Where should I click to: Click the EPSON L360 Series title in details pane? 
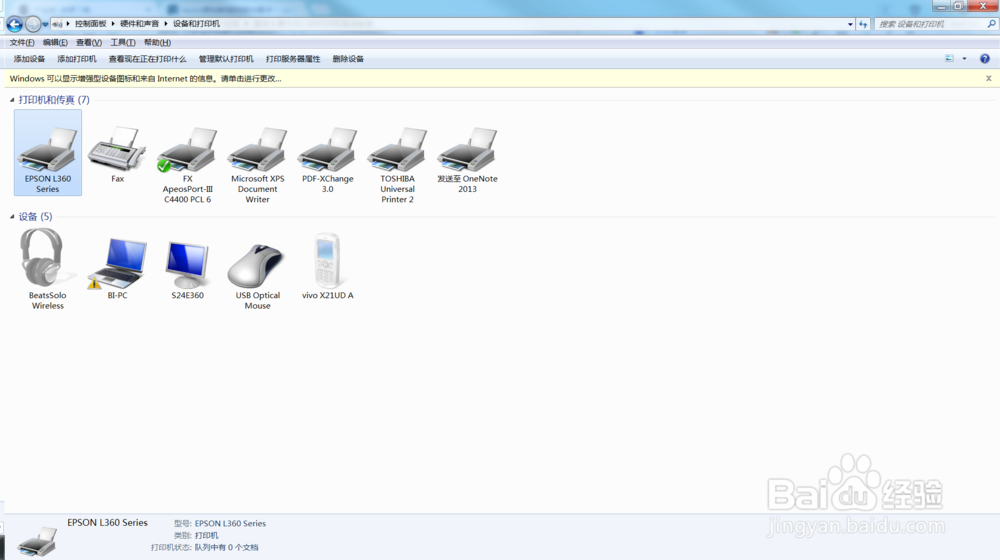107,522
